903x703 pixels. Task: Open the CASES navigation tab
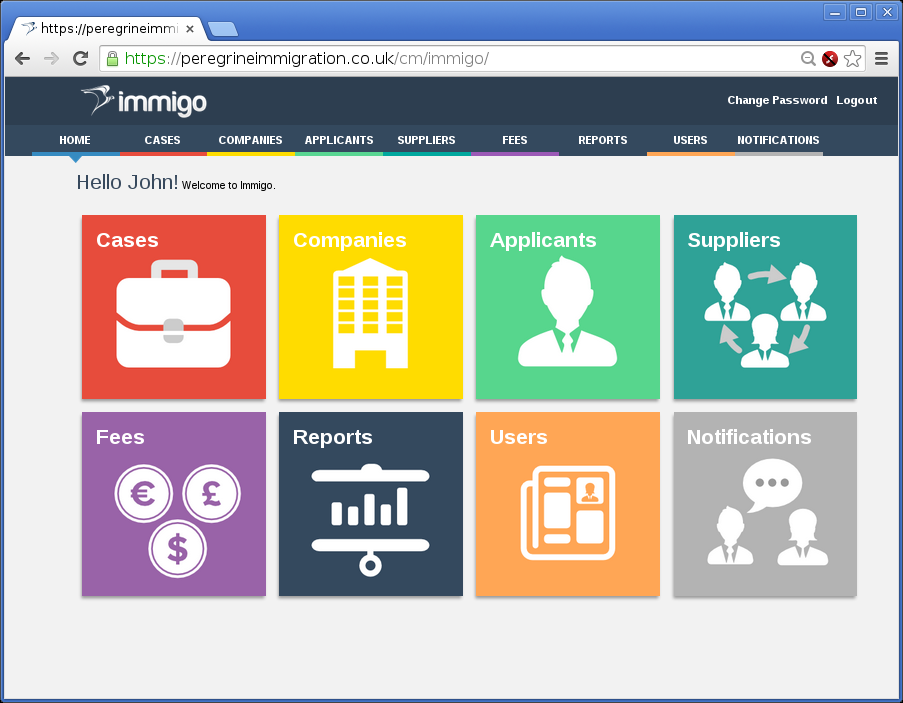(162, 140)
